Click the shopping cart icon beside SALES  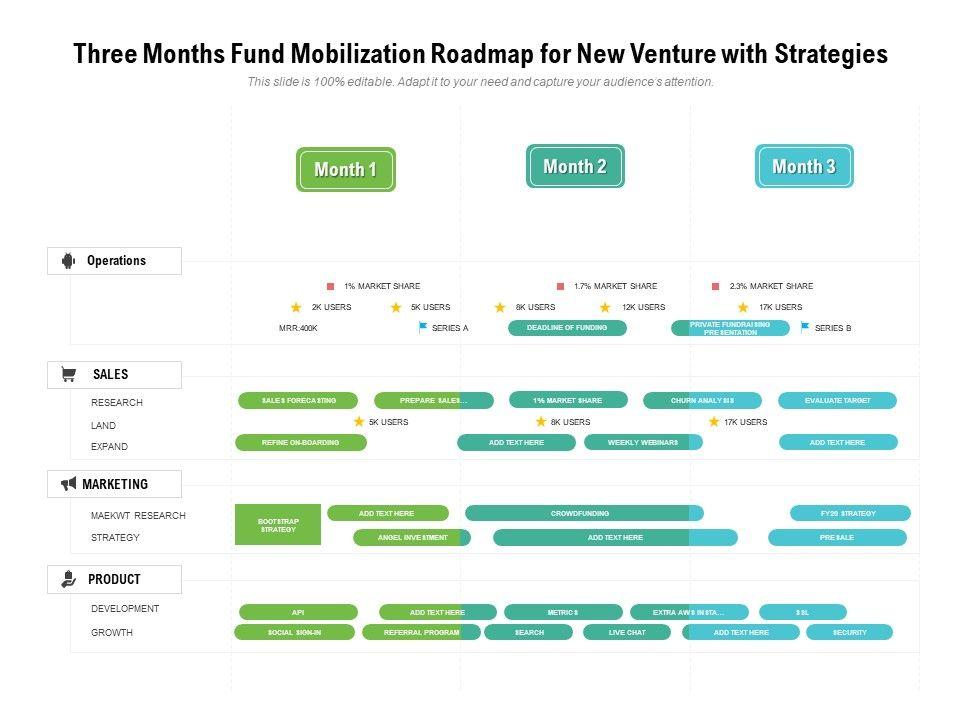pyautogui.click(x=68, y=375)
